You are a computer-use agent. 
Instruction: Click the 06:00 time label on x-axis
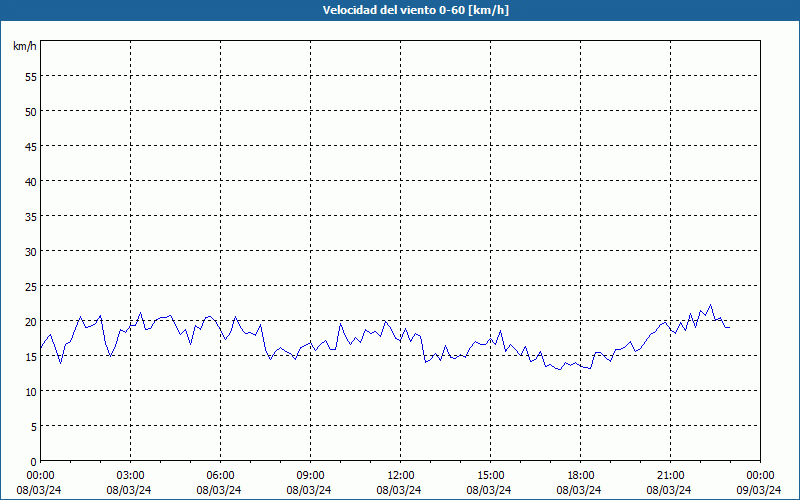pyautogui.click(x=220, y=476)
